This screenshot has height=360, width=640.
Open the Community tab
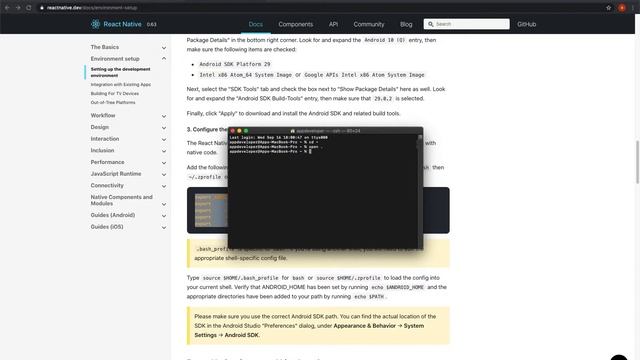[x=369, y=24]
